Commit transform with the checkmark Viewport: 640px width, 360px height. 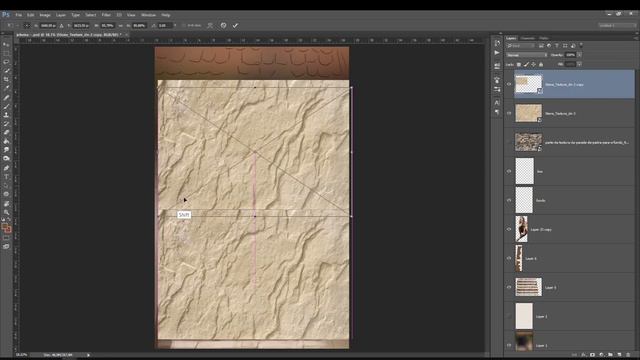tap(236, 25)
